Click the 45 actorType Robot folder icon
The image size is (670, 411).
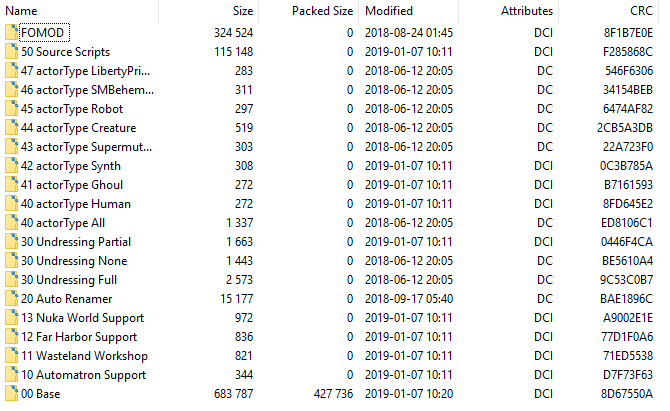click(12, 109)
